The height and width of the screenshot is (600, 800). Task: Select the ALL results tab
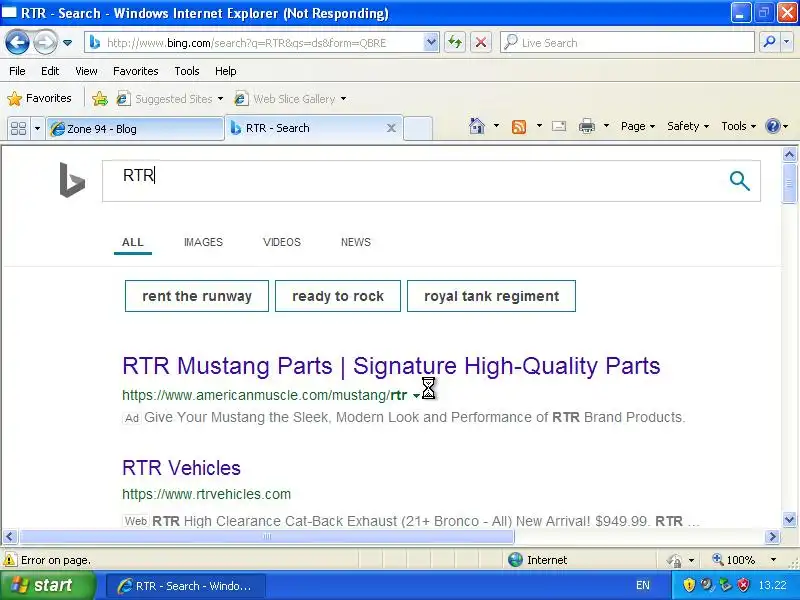133,242
